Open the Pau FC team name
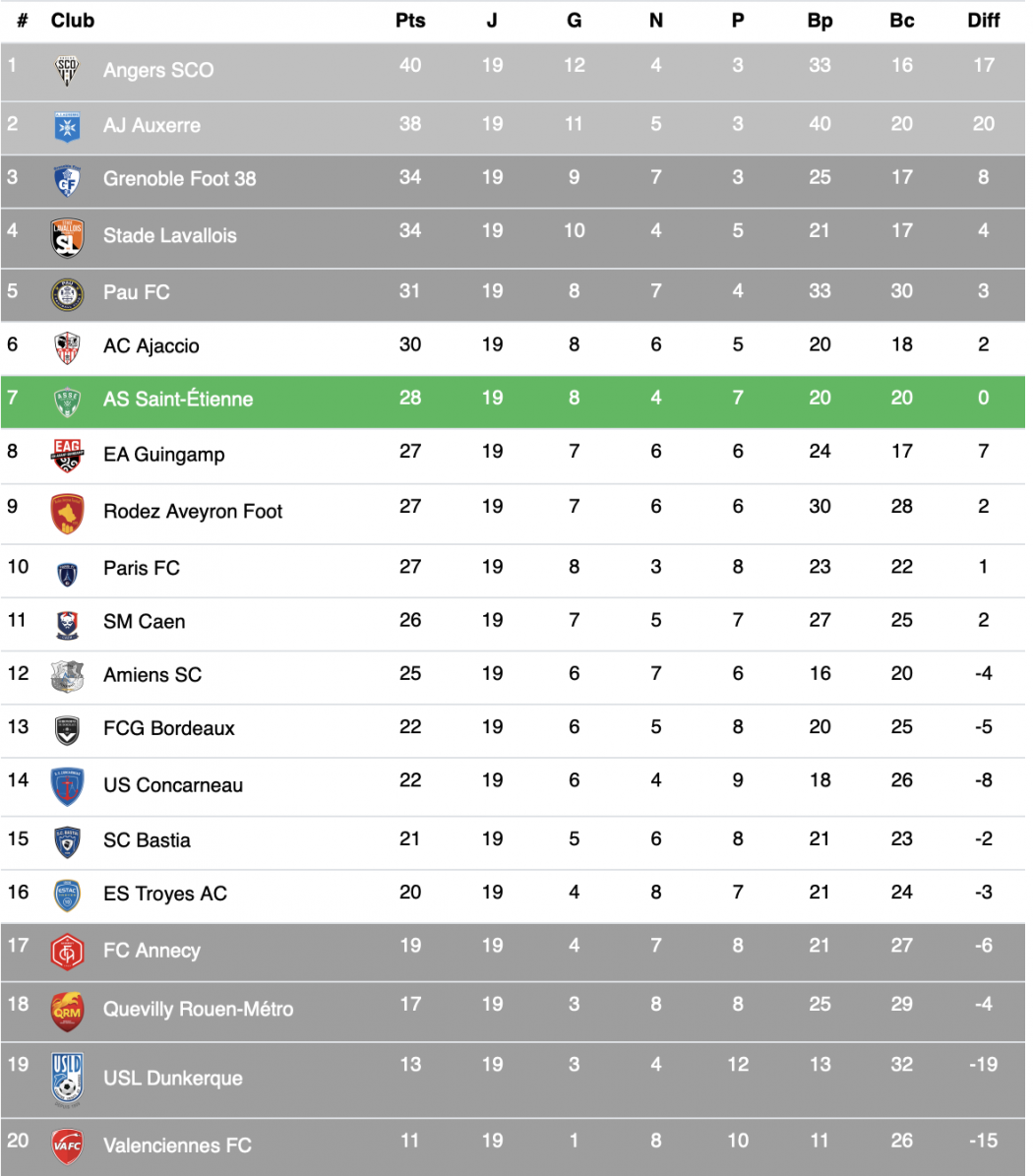This screenshot has height=1176, width=1033. click(x=137, y=292)
